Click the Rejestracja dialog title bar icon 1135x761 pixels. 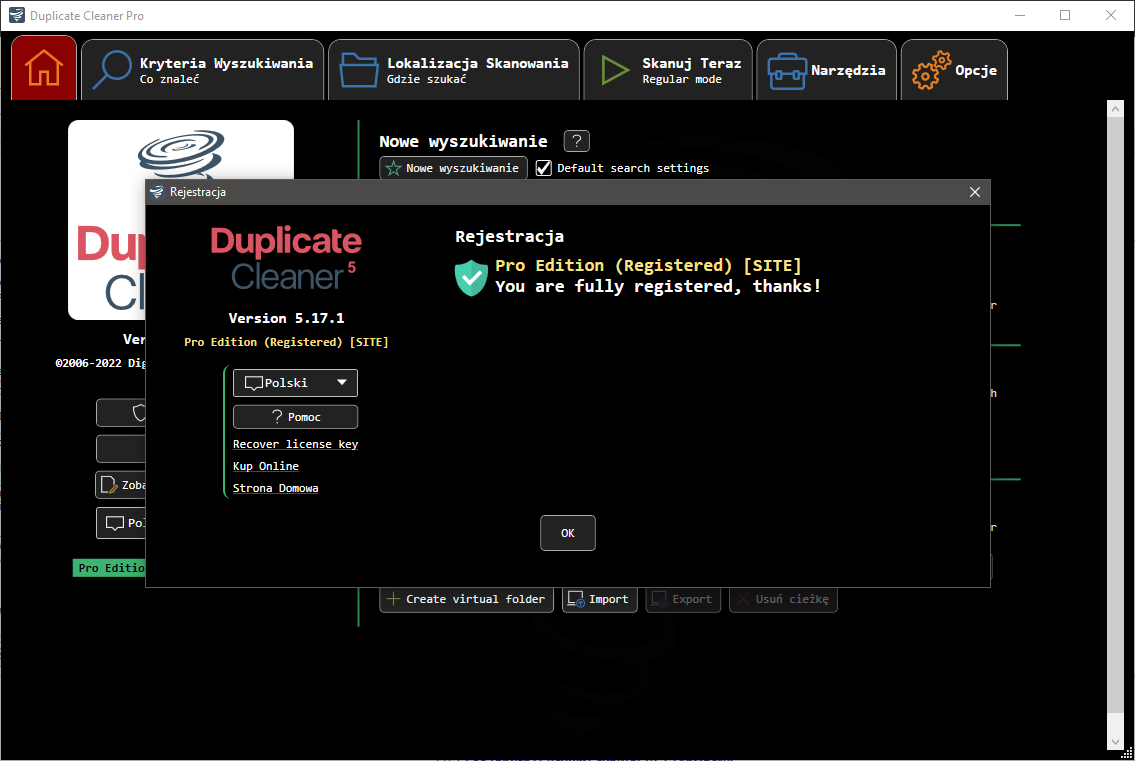(156, 192)
